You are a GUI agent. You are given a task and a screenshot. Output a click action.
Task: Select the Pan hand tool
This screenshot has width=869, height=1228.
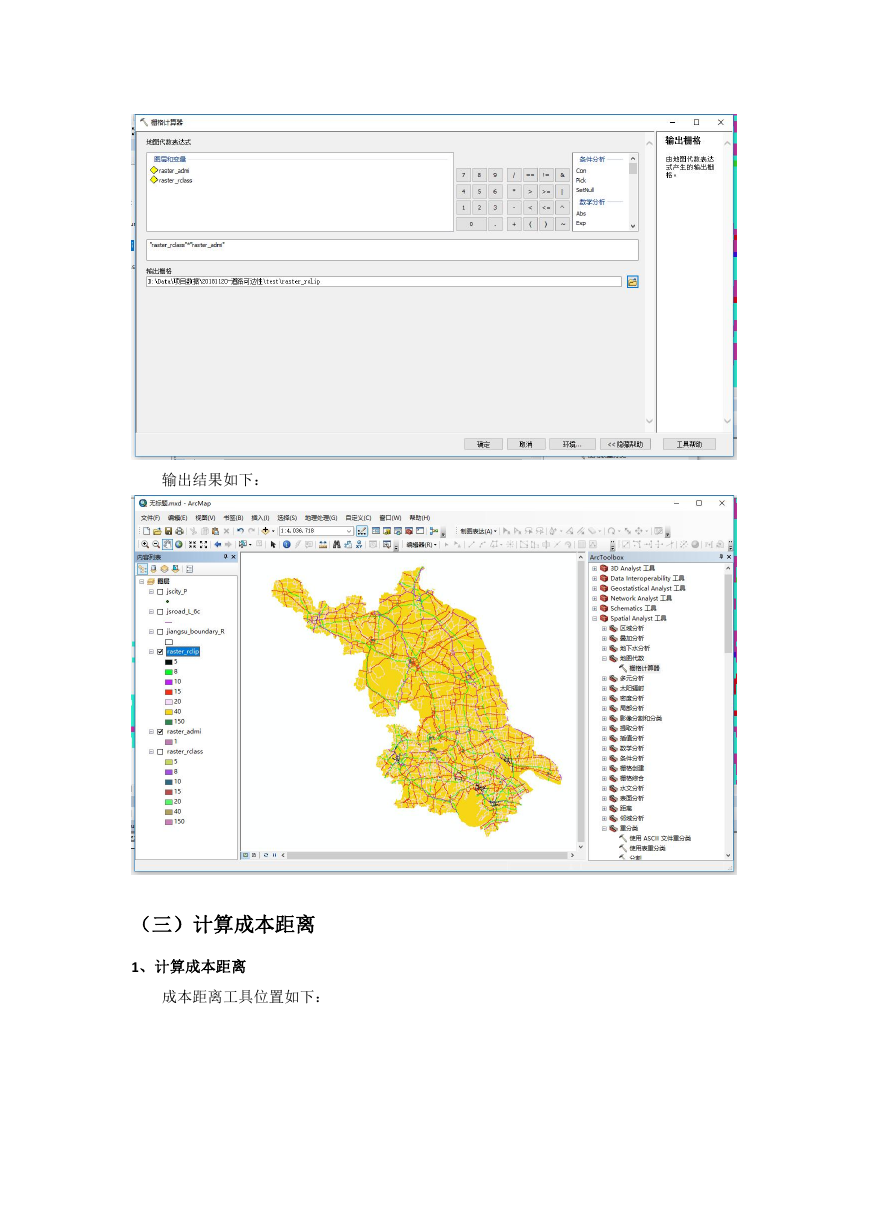(x=167, y=545)
